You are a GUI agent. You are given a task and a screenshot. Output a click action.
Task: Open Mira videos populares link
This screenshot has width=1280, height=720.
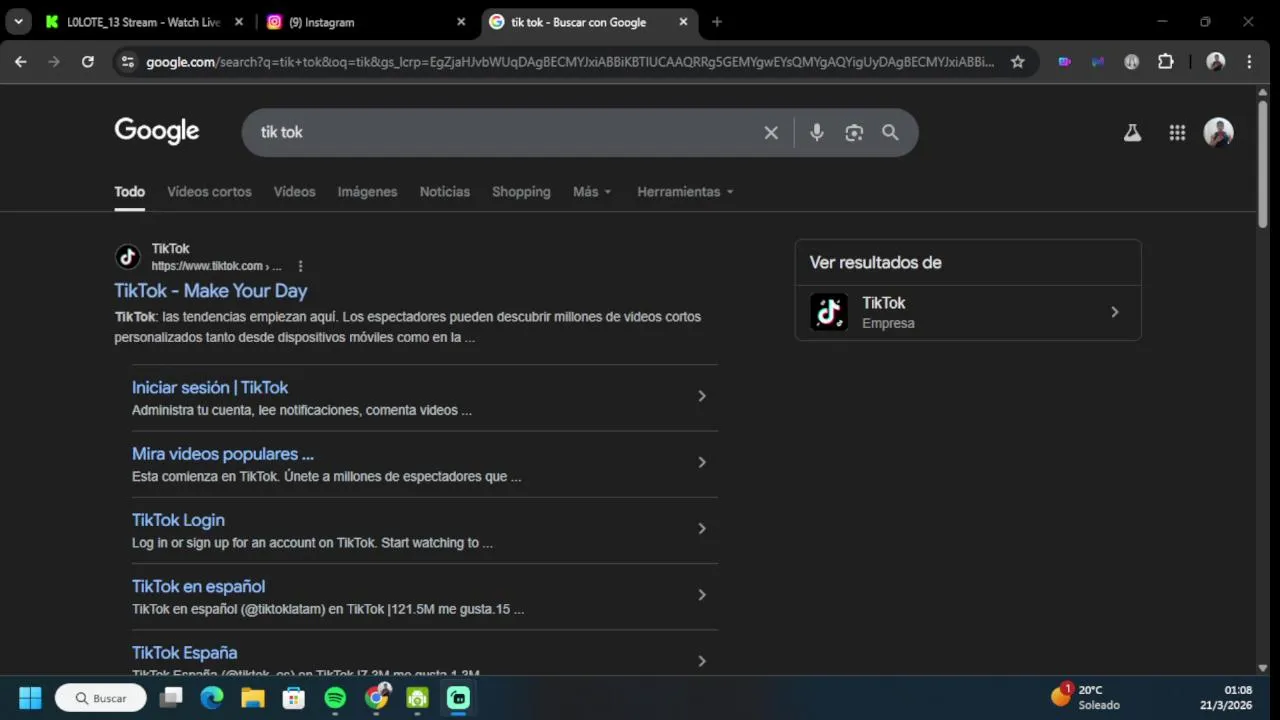coord(223,454)
